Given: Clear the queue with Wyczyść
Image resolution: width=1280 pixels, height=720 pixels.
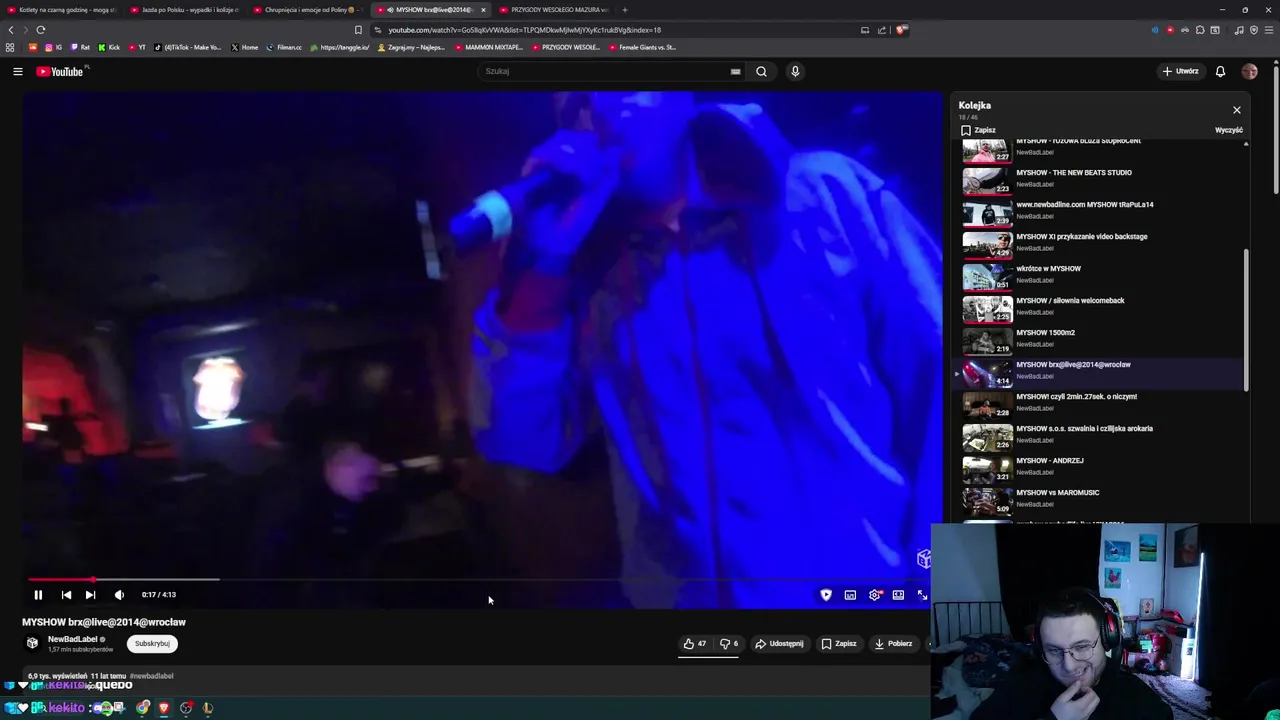Looking at the screenshot, I should pyautogui.click(x=1229, y=130).
